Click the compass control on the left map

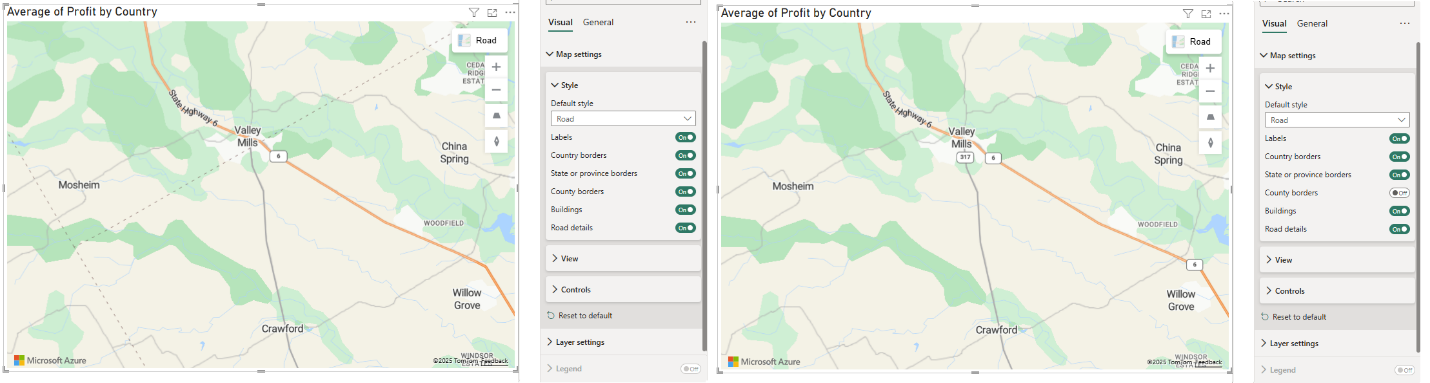coord(496,141)
